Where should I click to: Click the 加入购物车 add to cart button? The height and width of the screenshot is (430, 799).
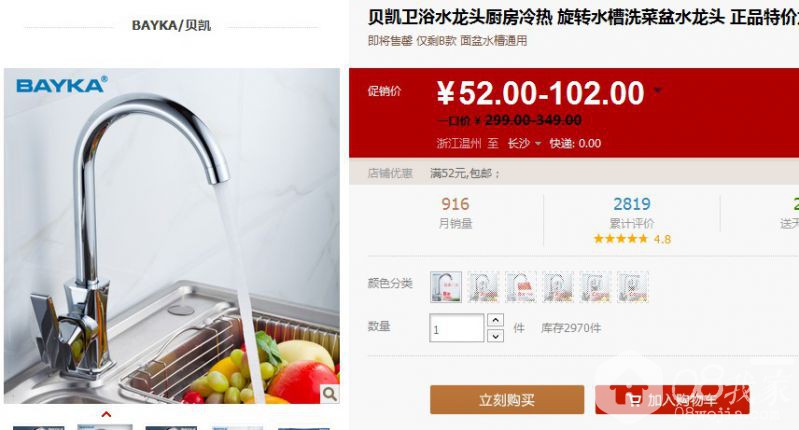tap(672, 400)
